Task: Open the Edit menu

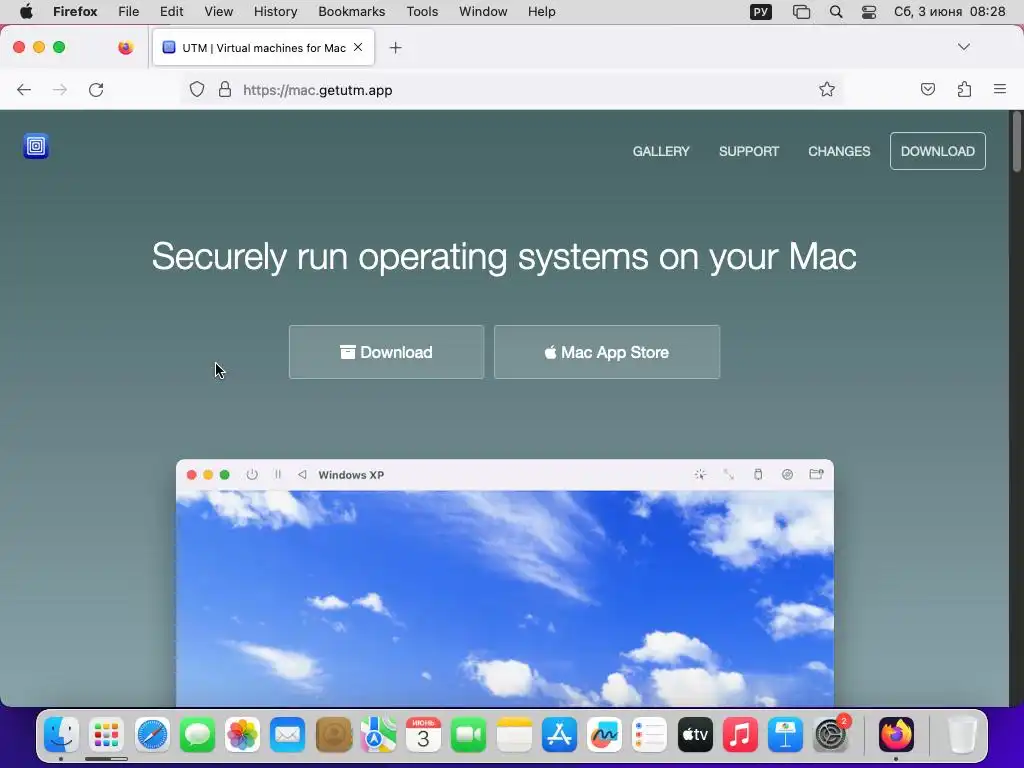Action: click(172, 12)
